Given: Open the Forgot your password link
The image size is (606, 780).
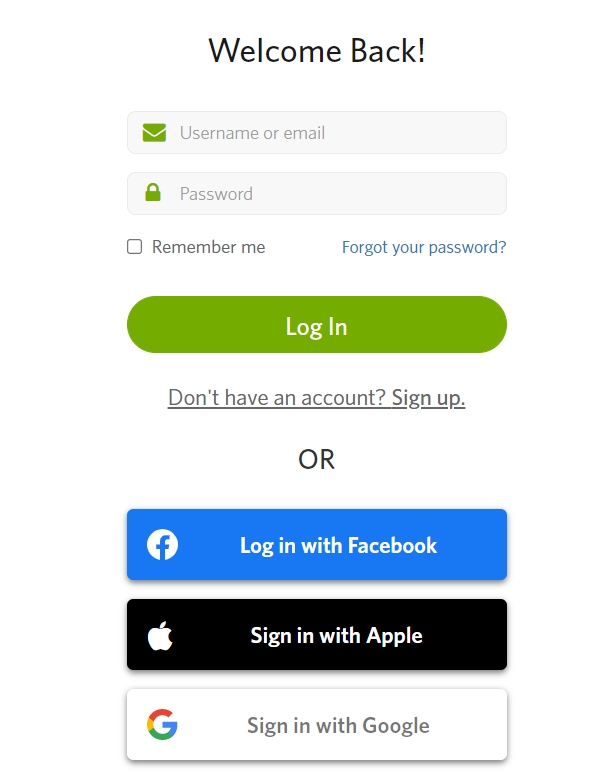Looking at the screenshot, I should click(x=424, y=247).
